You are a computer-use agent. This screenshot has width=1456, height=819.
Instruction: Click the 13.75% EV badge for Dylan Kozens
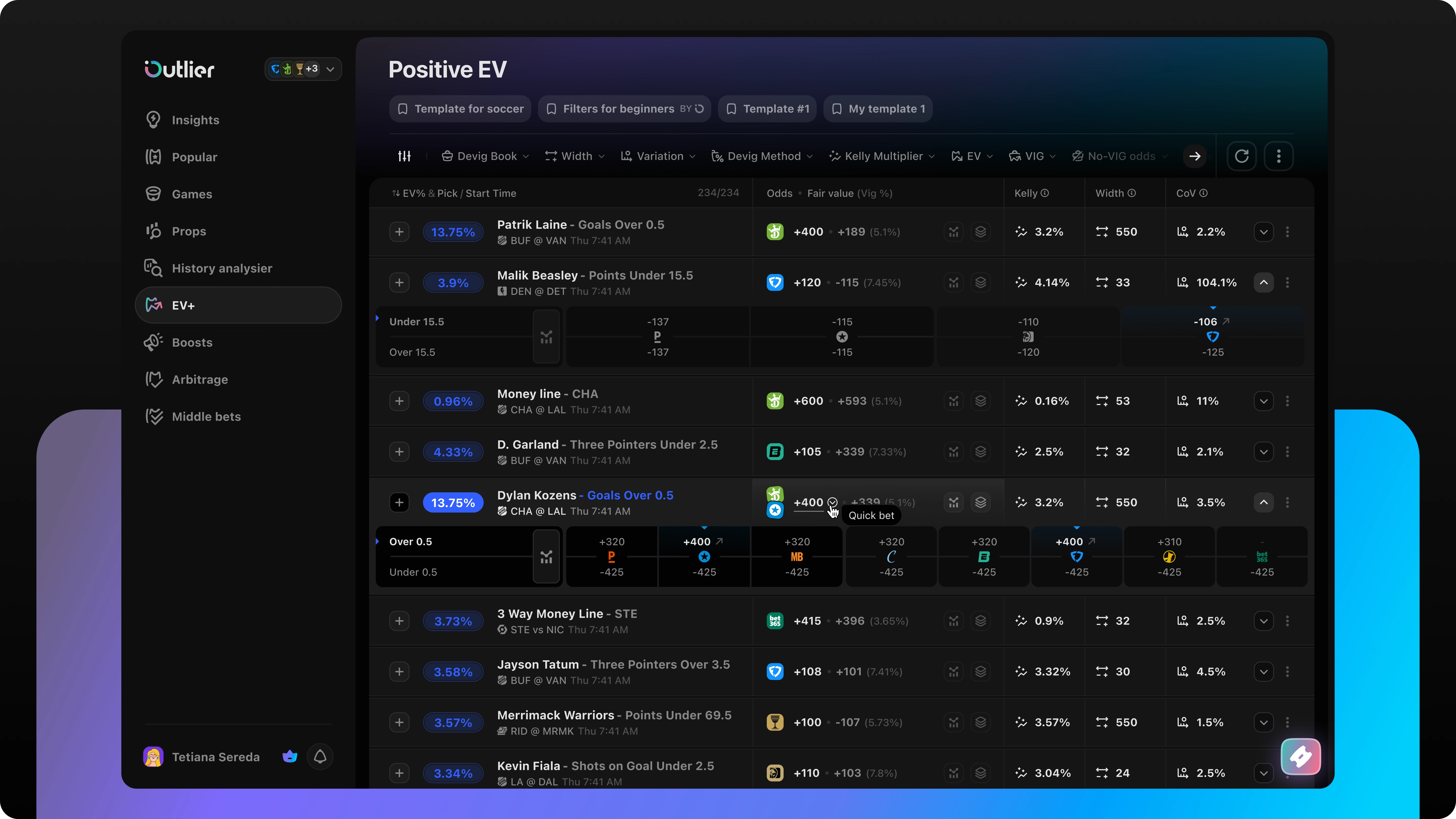point(453,503)
